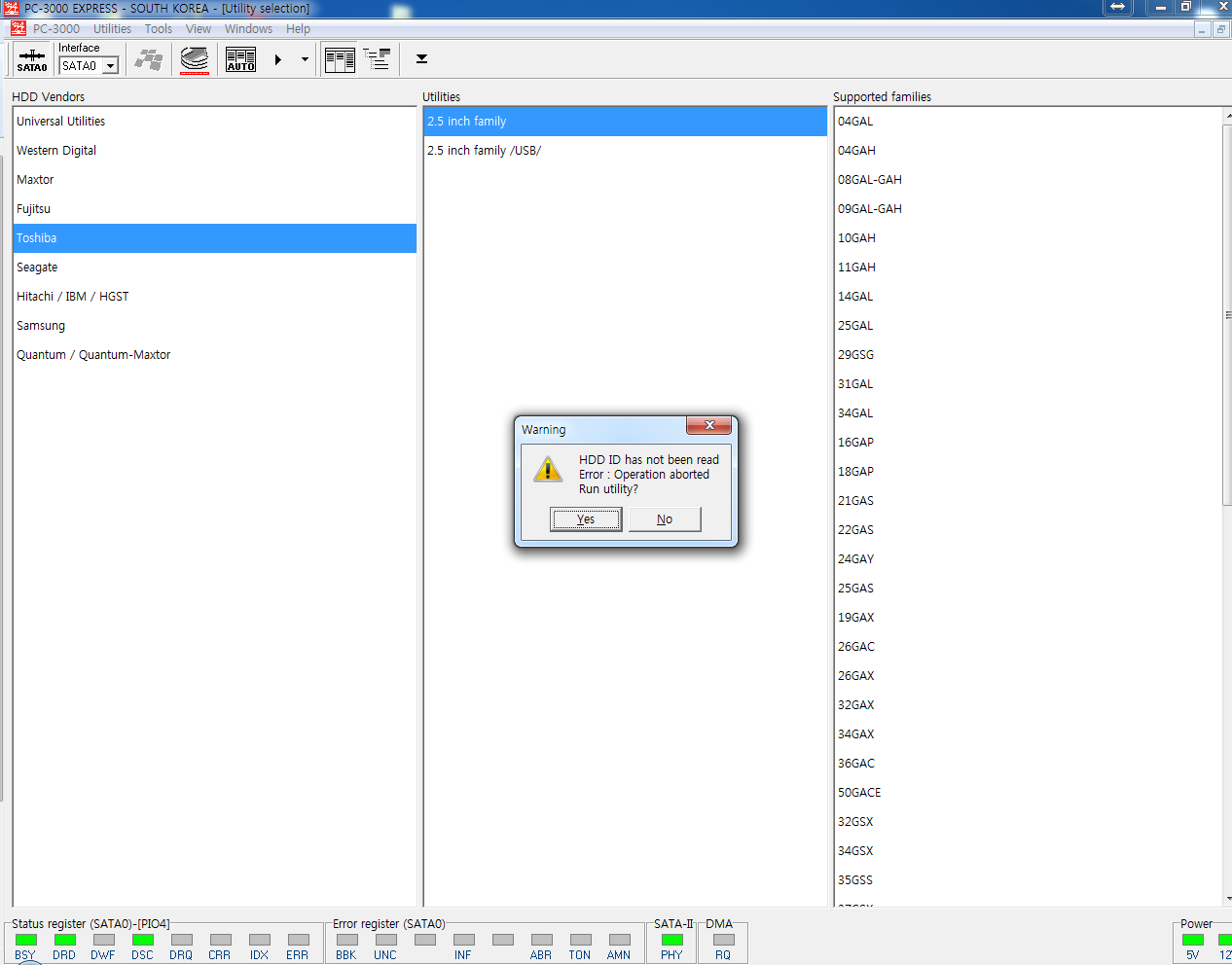Click the DWF status register indicator
Viewport: 1232px width, 965px height.
click(104, 940)
